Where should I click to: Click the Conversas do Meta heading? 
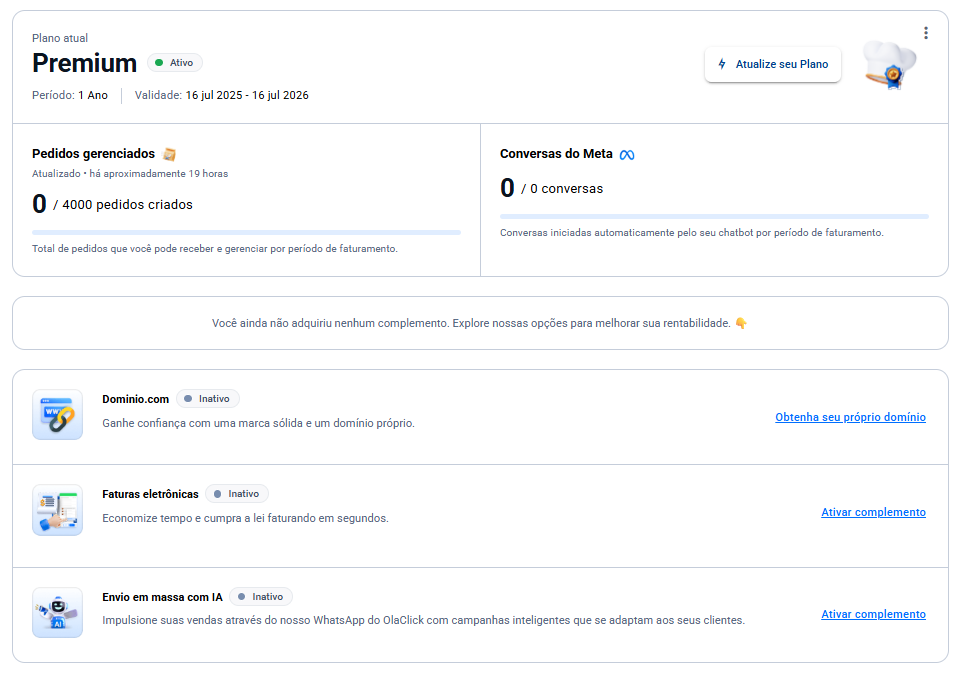pyautogui.click(x=556, y=154)
